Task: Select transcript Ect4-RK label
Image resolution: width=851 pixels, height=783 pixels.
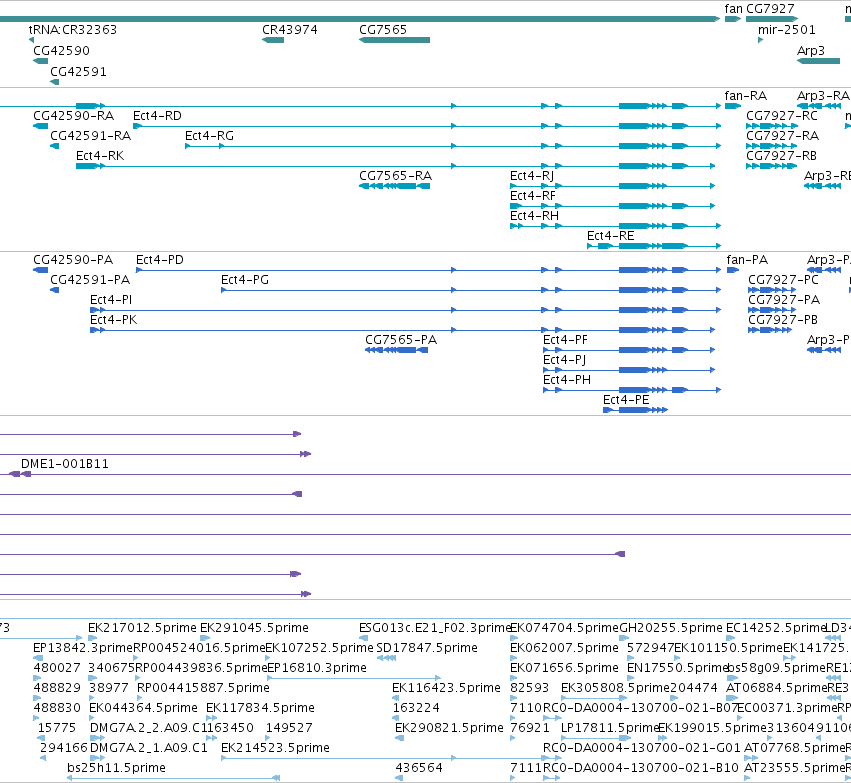Action: [x=100, y=156]
